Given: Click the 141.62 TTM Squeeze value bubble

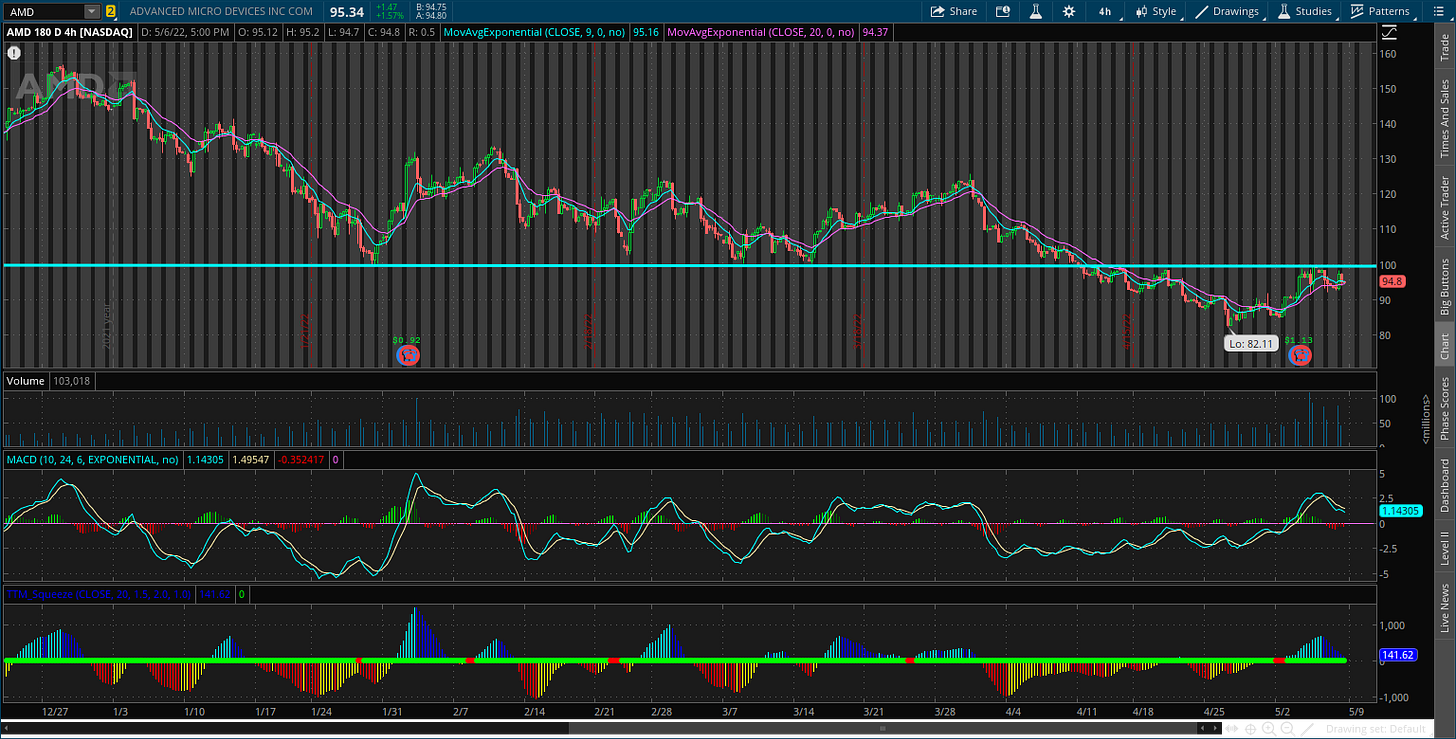Looking at the screenshot, I should tap(1396, 656).
